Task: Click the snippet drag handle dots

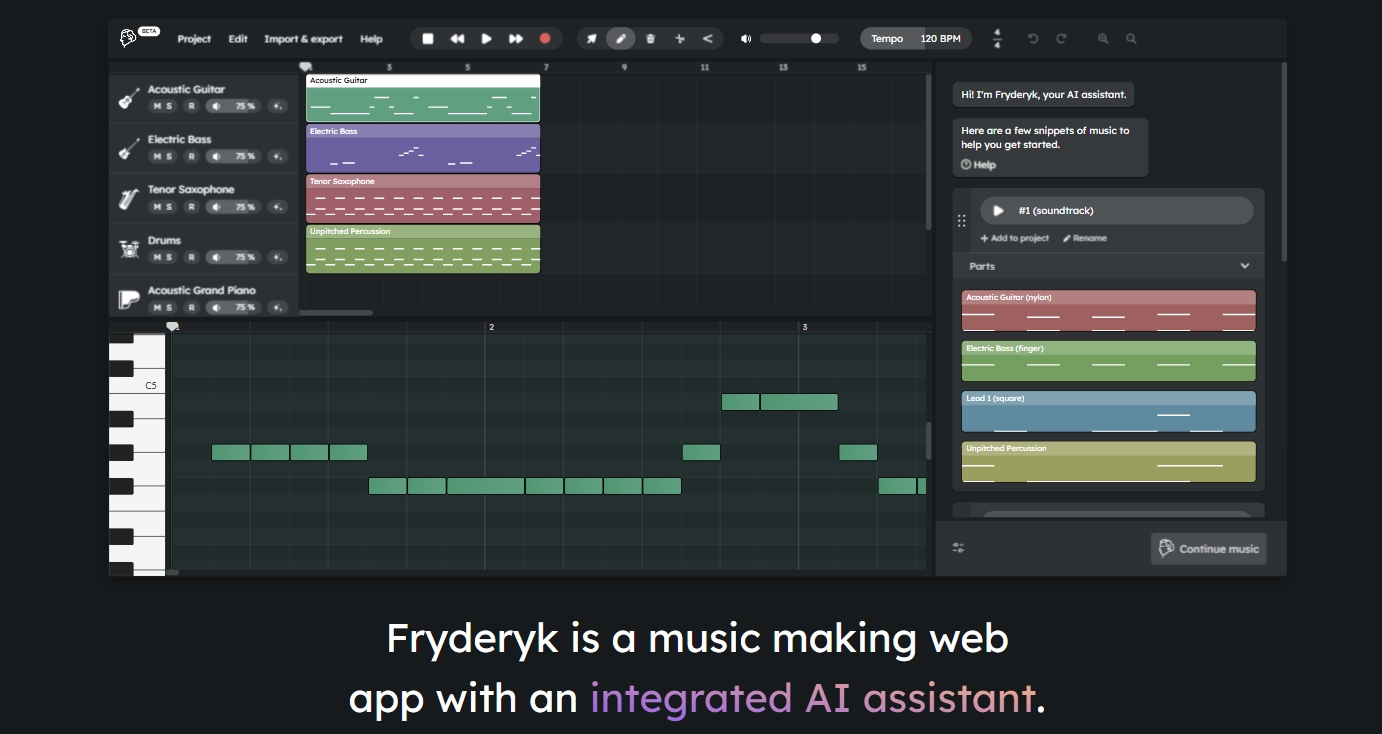Action: pyautogui.click(x=962, y=221)
